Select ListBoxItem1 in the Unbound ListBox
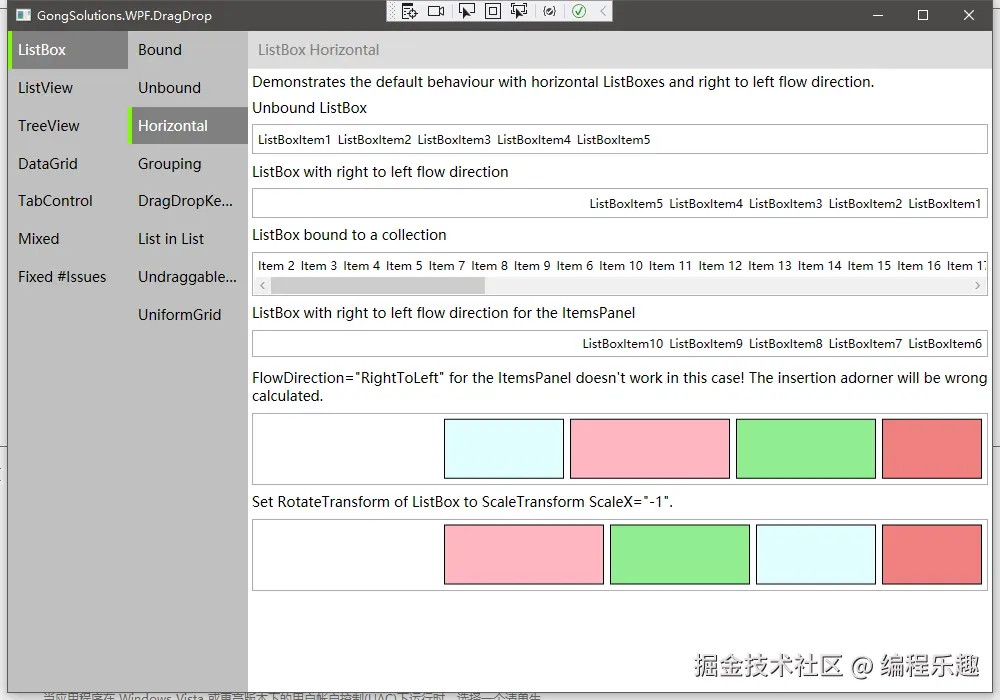1000x700 pixels. coord(294,140)
